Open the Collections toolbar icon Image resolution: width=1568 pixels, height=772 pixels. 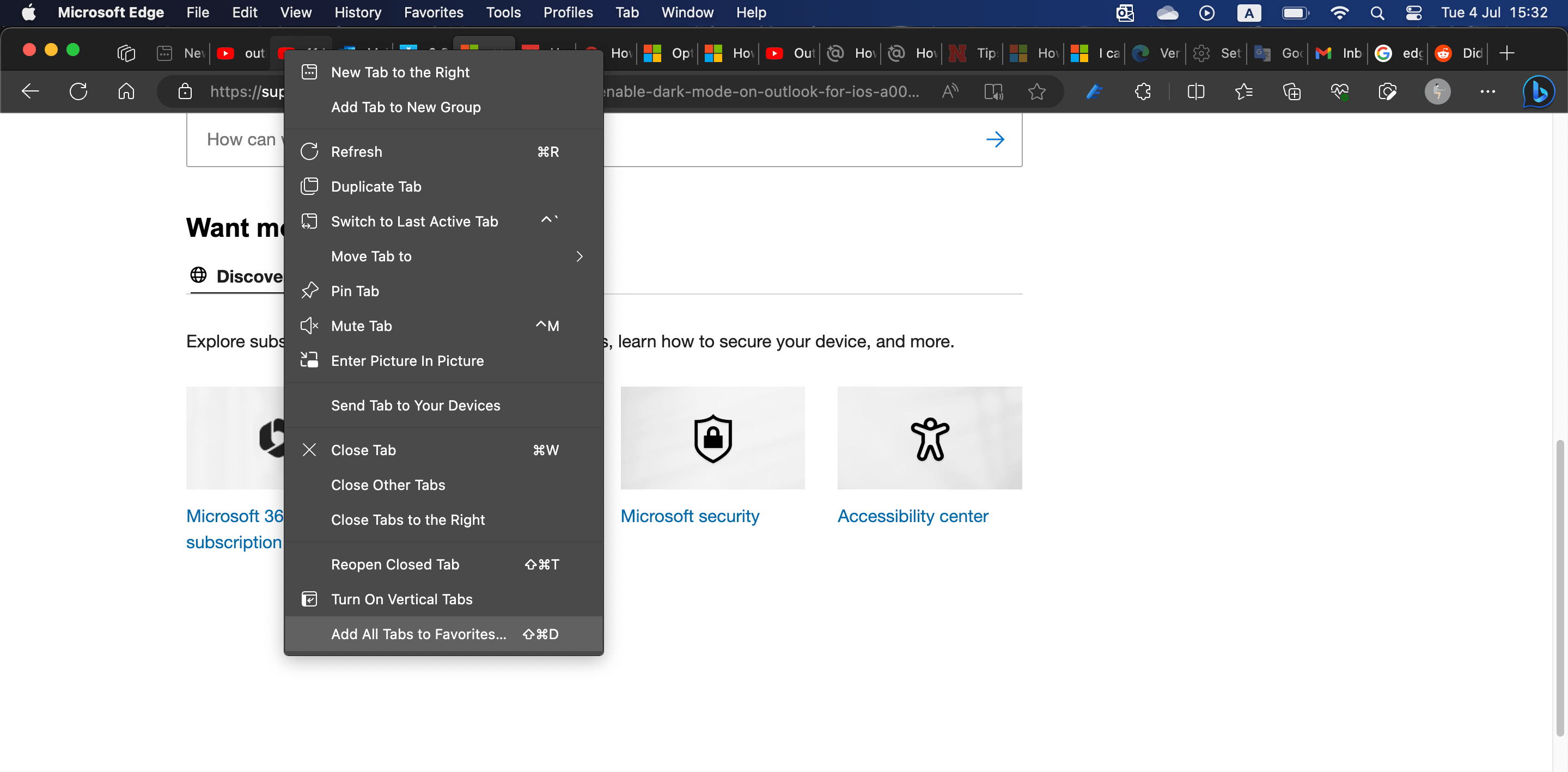pyautogui.click(x=1292, y=92)
